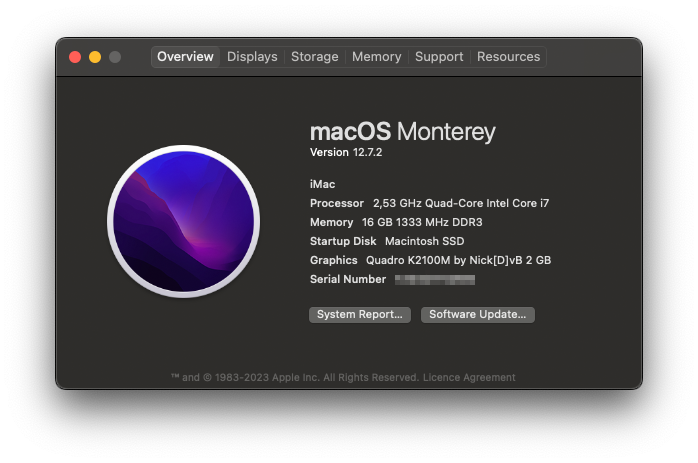Click the iMac model name

[x=322, y=184]
